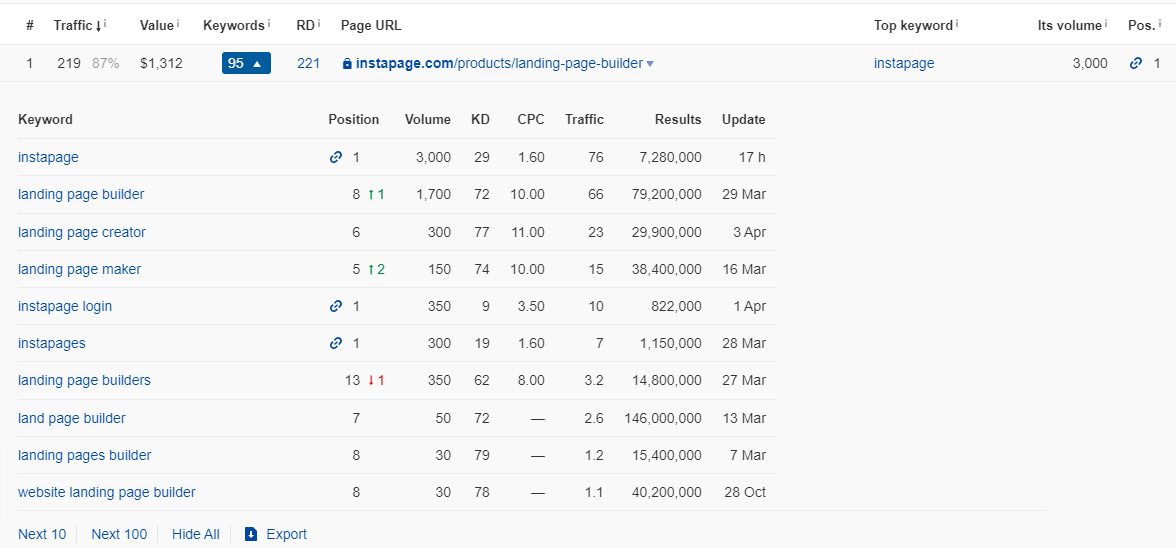1176x548 pixels.
Task: Click the info icon next to RD header
Action: click(x=319, y=24)
